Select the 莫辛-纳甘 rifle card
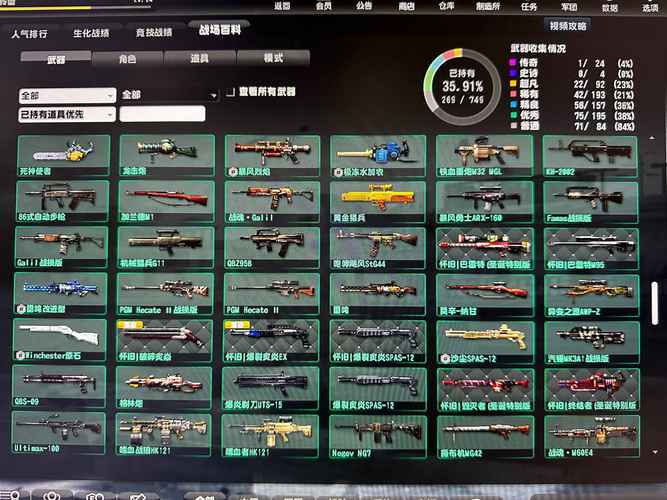667x500 pixels. tap(485, 296)
